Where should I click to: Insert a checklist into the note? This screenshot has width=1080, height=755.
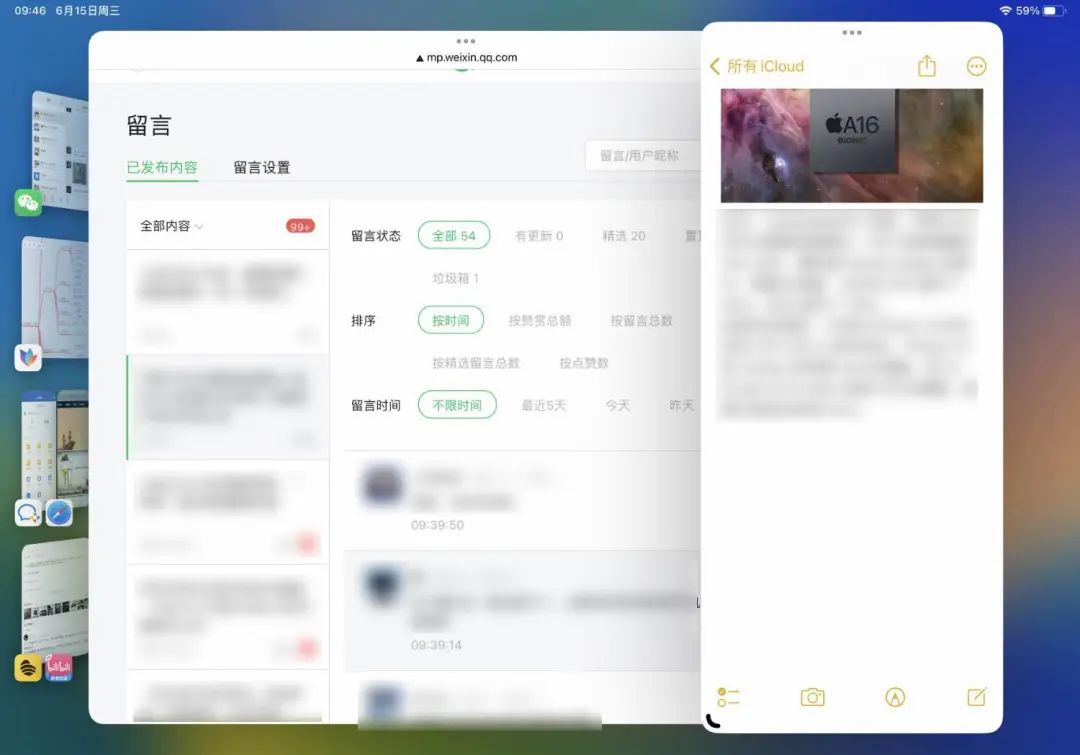pos(729,697)
